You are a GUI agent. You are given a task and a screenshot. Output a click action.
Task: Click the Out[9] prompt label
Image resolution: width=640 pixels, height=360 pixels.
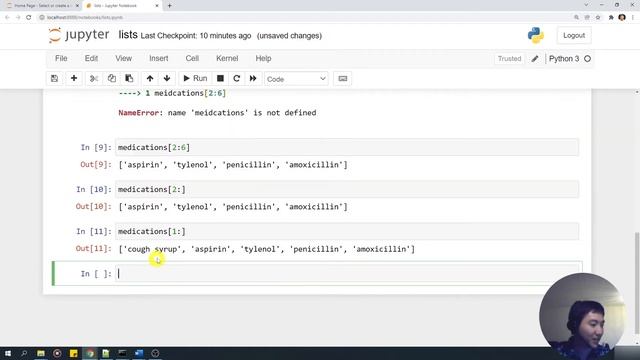pyautogui.click(x=96, y=164)
